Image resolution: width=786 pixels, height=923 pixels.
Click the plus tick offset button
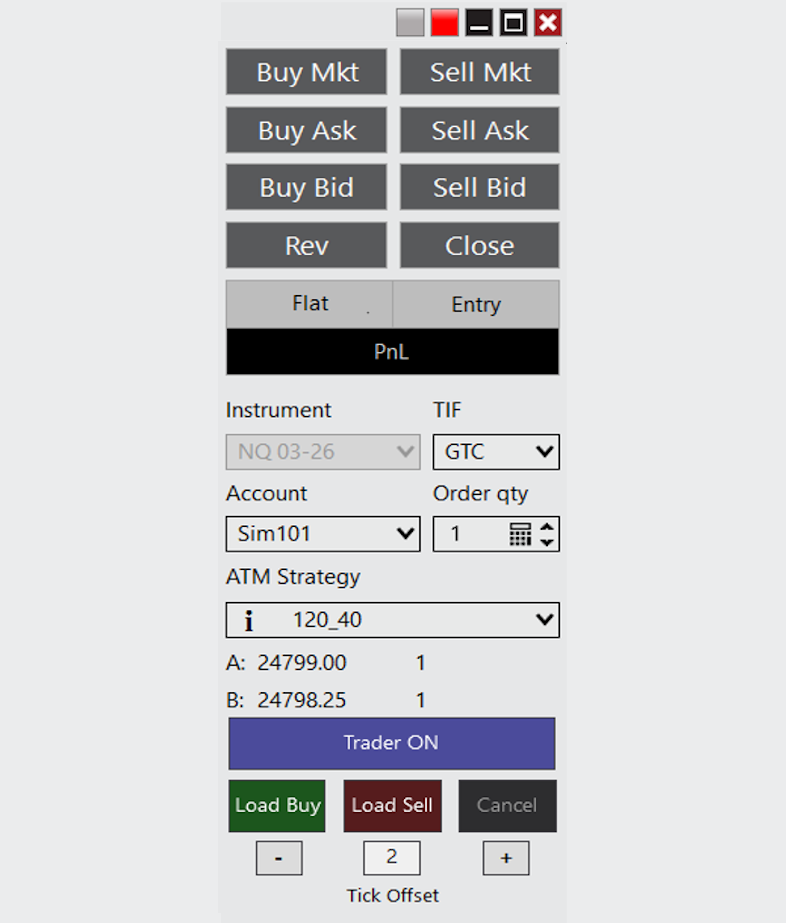tap(506, 859)
